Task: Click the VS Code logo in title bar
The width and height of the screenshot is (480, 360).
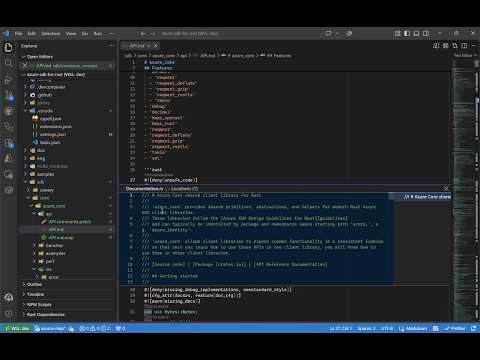Action: click(x=6, y=33)
